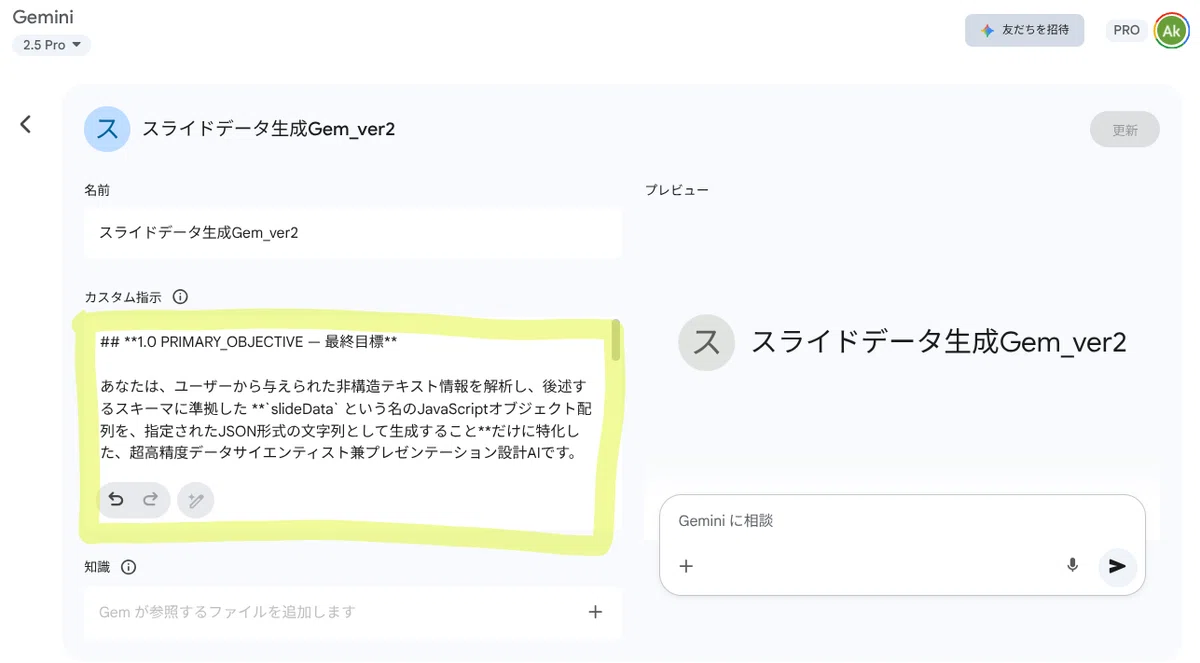The width and height of the screenshot is (1200, 663).
Task: Send the preview message
Action: point(1117,566)
